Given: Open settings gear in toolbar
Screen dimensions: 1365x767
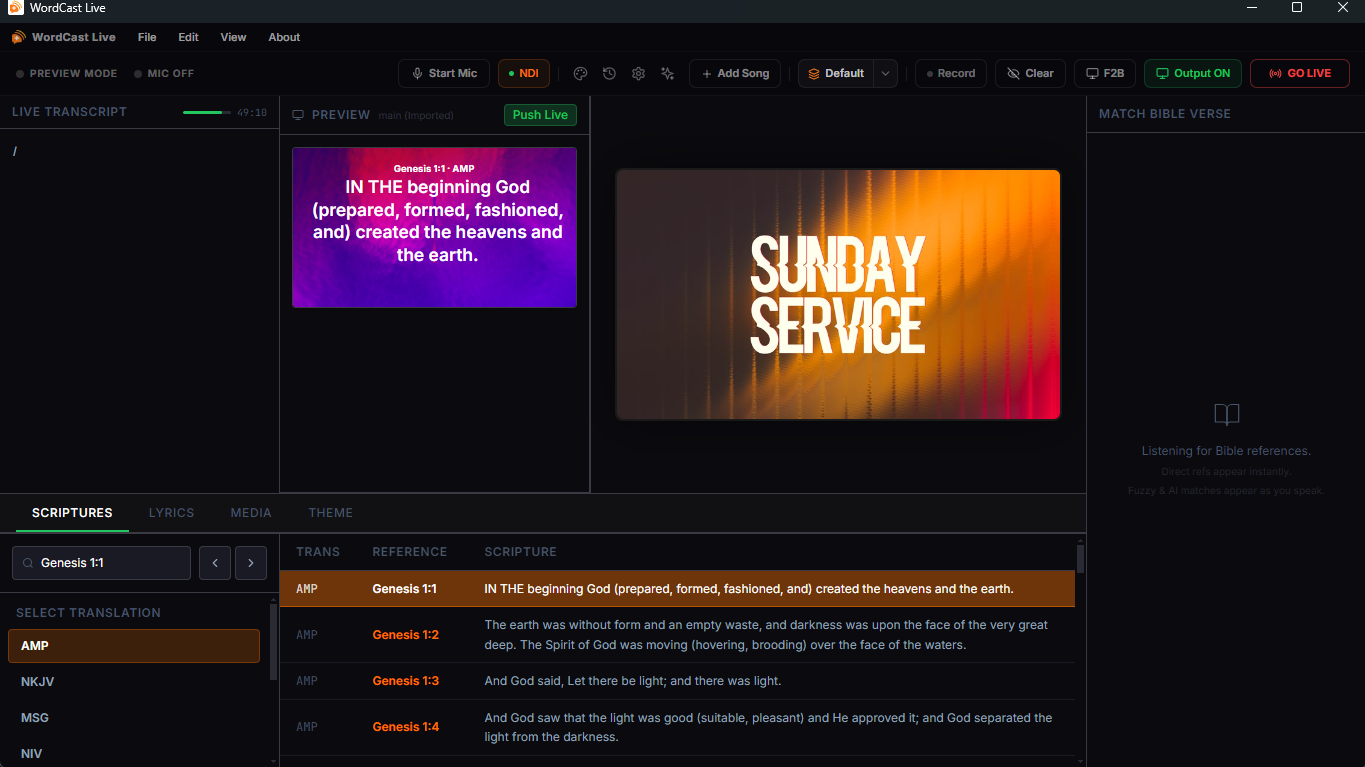Looking at the screenshot, I should tap(638, 73).
